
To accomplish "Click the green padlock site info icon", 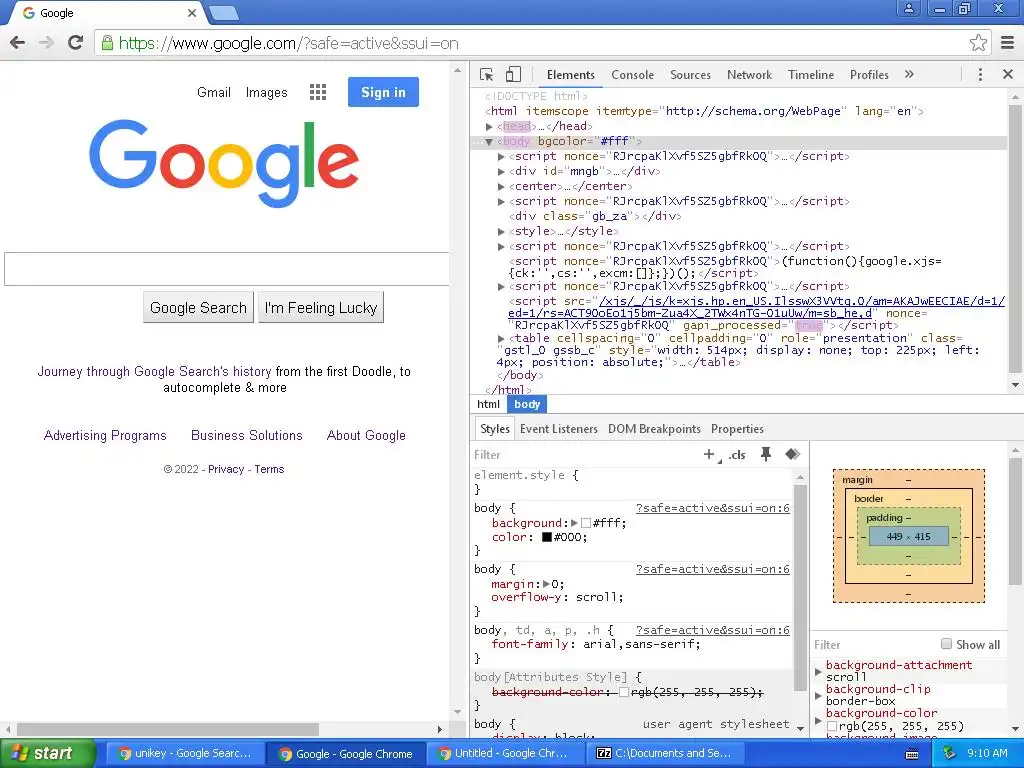I will [107, 43].
